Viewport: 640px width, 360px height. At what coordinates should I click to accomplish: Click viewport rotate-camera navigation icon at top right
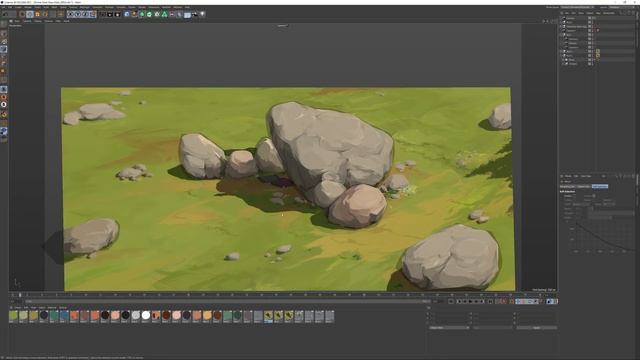pos(552,21)
